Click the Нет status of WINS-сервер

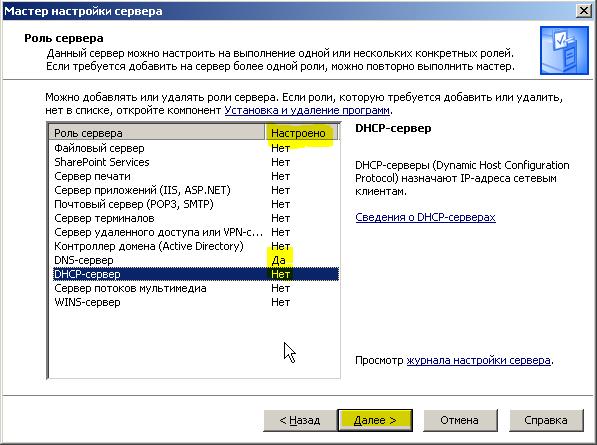click(x=281, y=302)
